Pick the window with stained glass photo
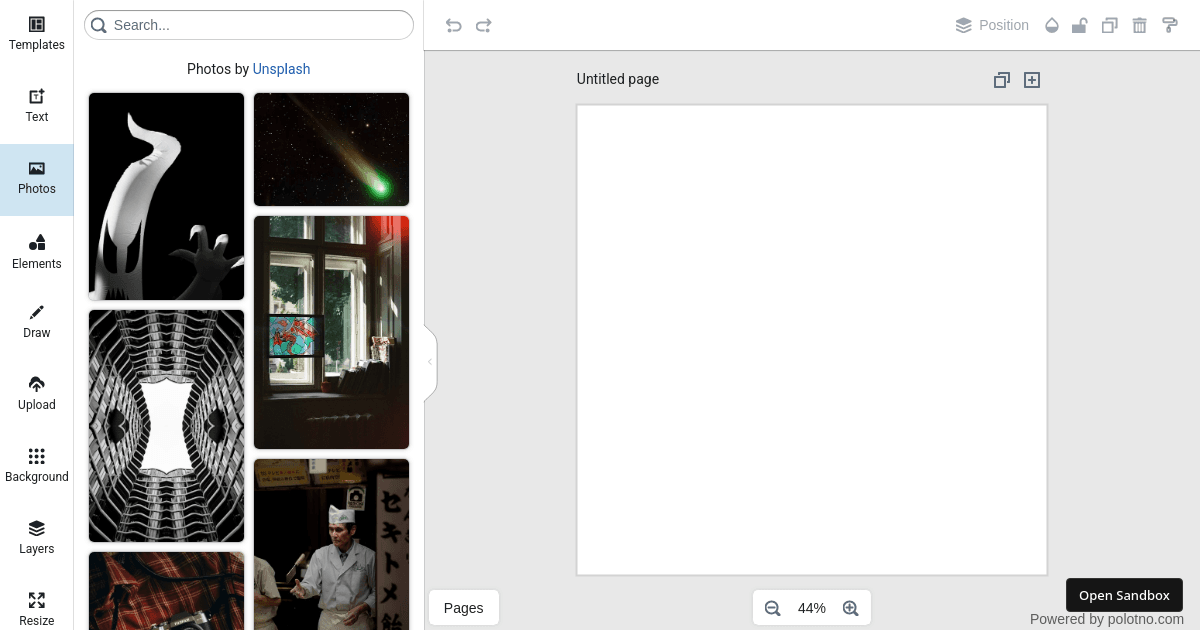 [x=331, y=332]
